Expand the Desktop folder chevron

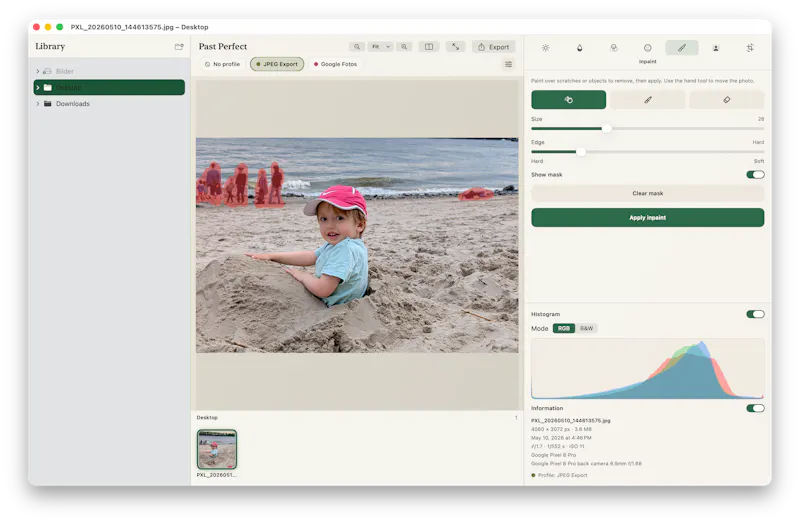click(x=37, y=87)
